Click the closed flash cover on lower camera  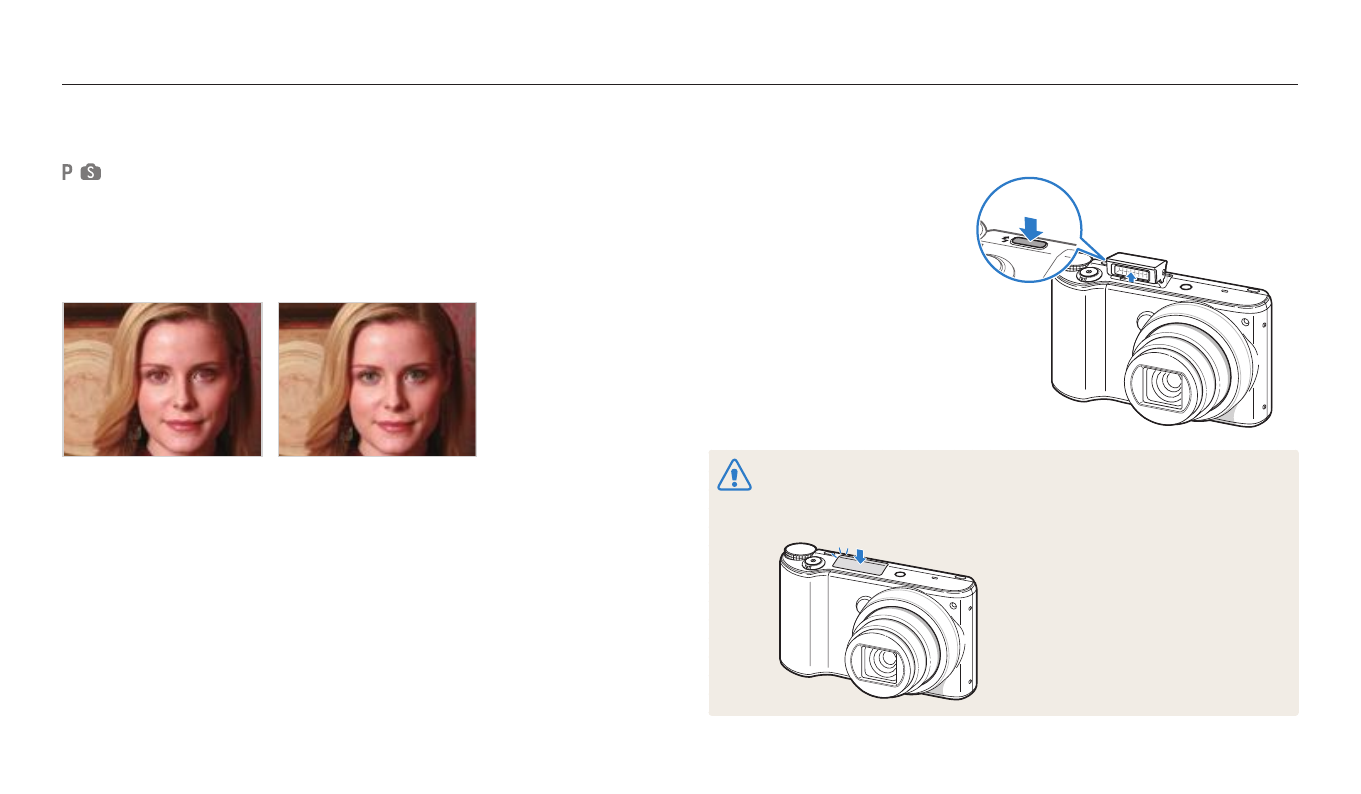[x=858, y=566]
